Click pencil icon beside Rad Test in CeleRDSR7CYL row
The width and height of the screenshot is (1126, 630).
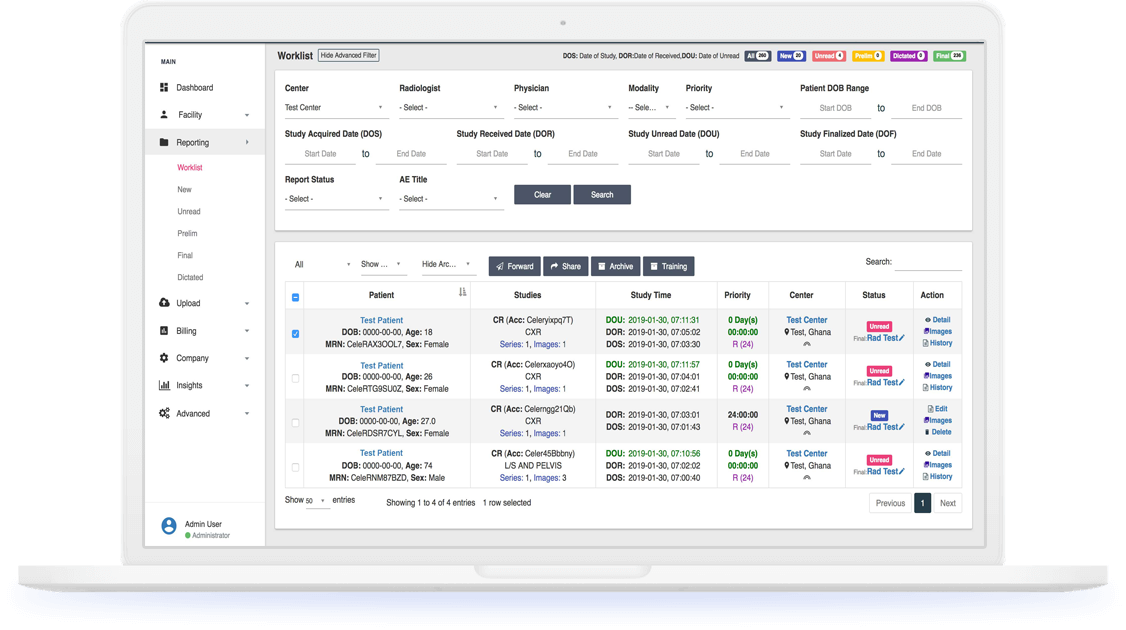902,427
